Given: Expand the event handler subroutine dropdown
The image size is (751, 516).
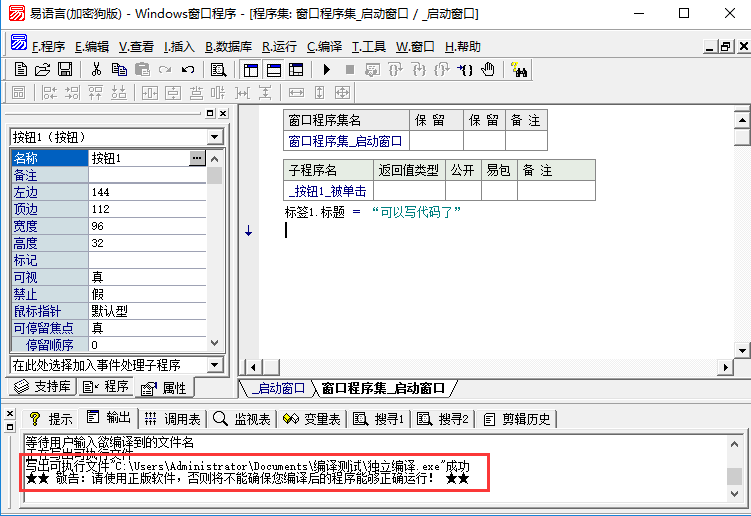Looking at the screenshot, I should [215, 365].
